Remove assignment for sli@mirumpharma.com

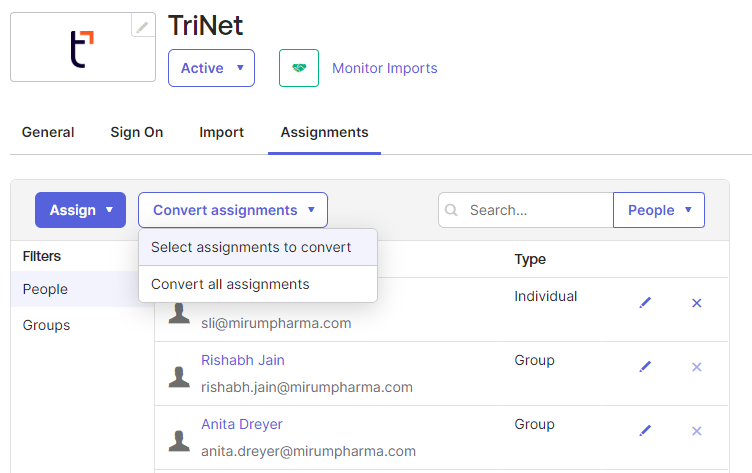pyautogui.click(x=696, y=303)
